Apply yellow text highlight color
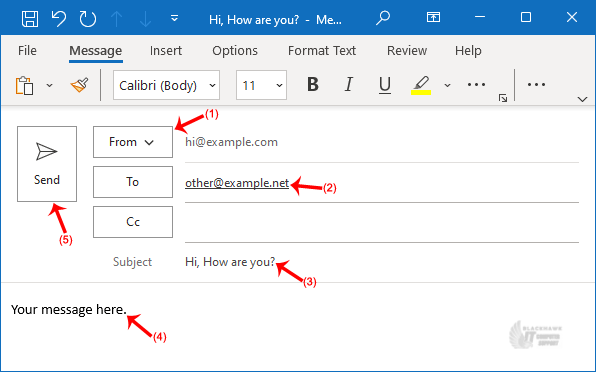Viewport: 596px width, 372px height. (x=421, y=85)
